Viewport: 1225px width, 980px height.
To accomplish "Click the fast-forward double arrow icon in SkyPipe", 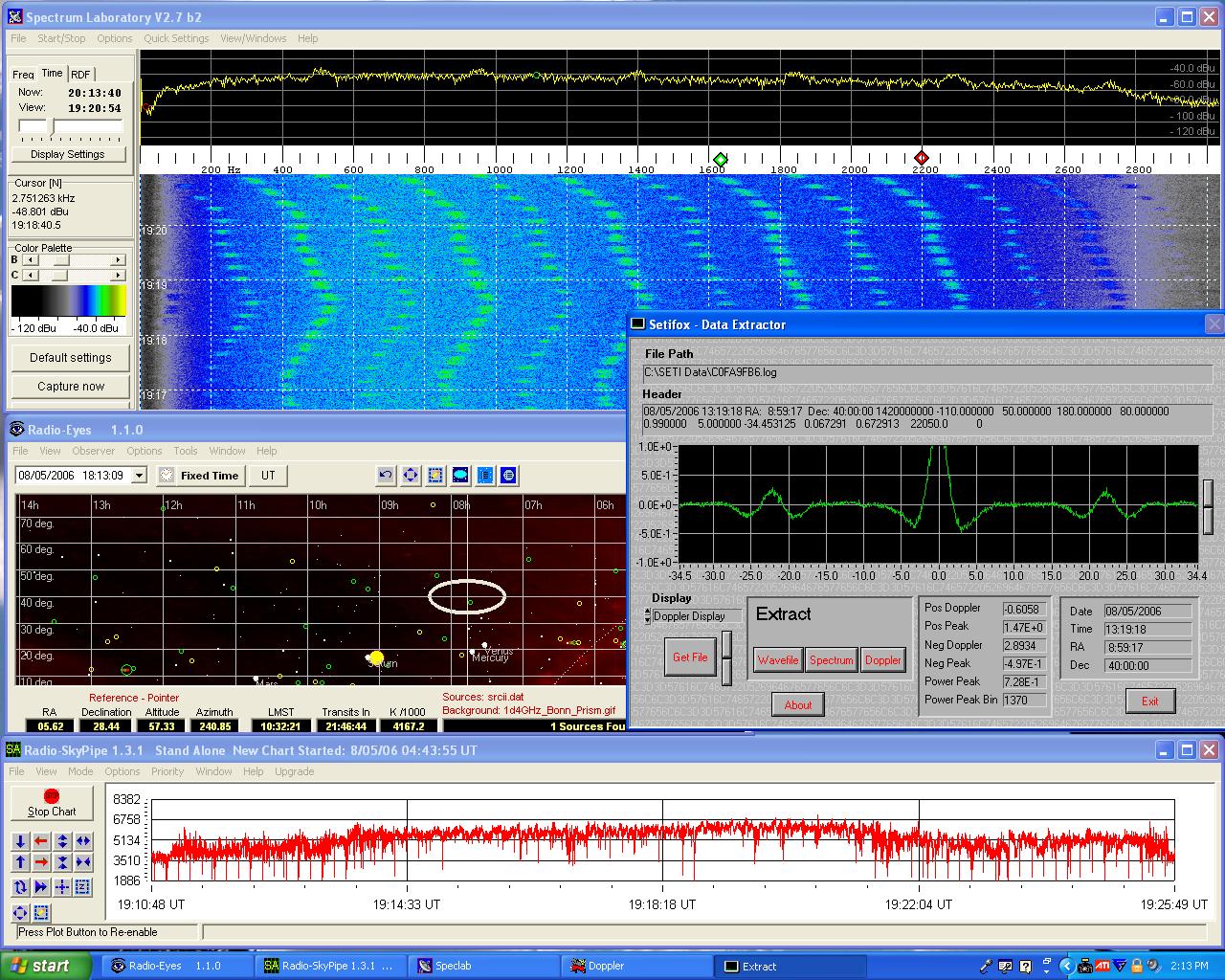I will pos(41,887).
